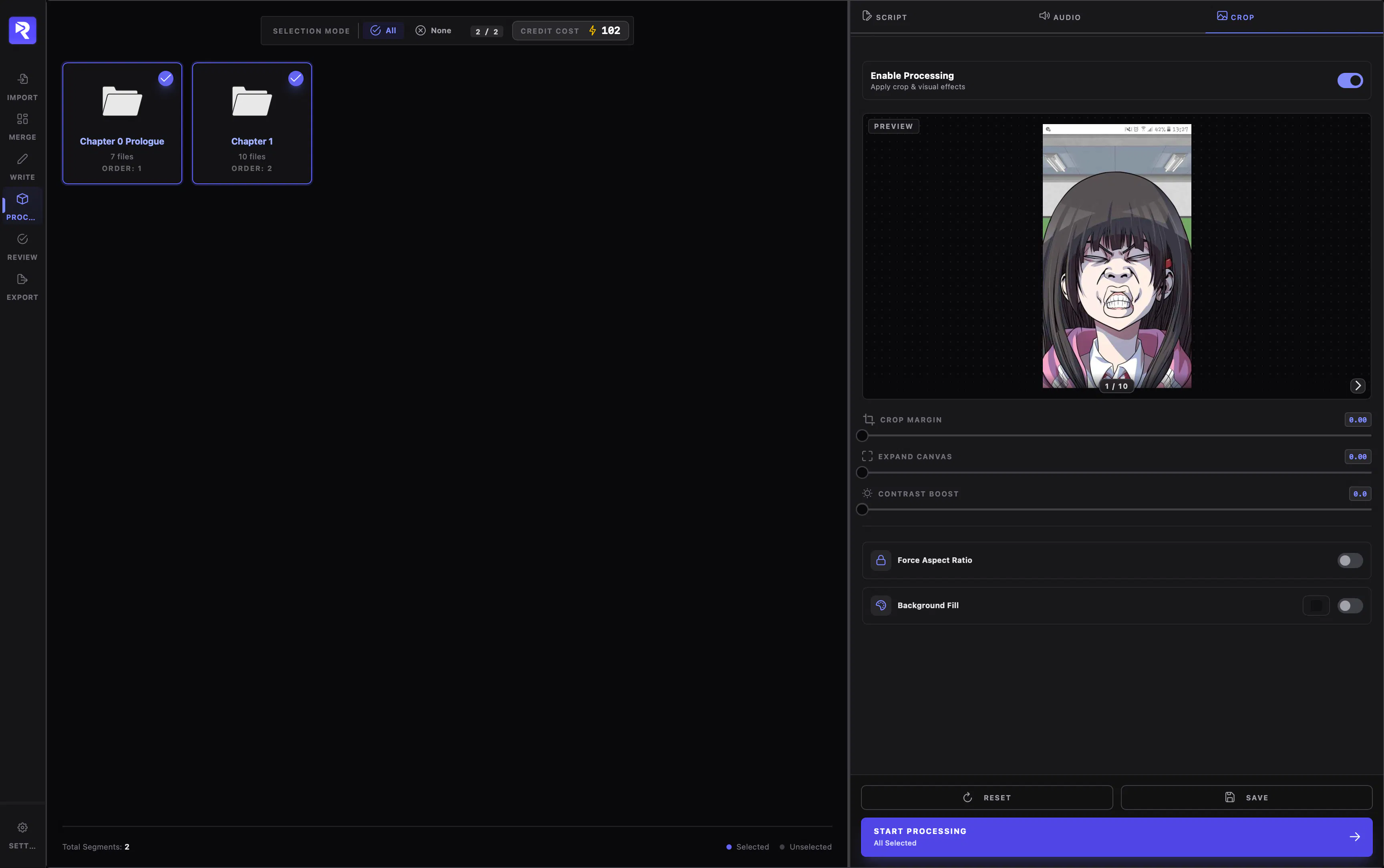Click the expand canvas icon
The height and width of the screenshot is (868, 1384).
pos(867,456)
